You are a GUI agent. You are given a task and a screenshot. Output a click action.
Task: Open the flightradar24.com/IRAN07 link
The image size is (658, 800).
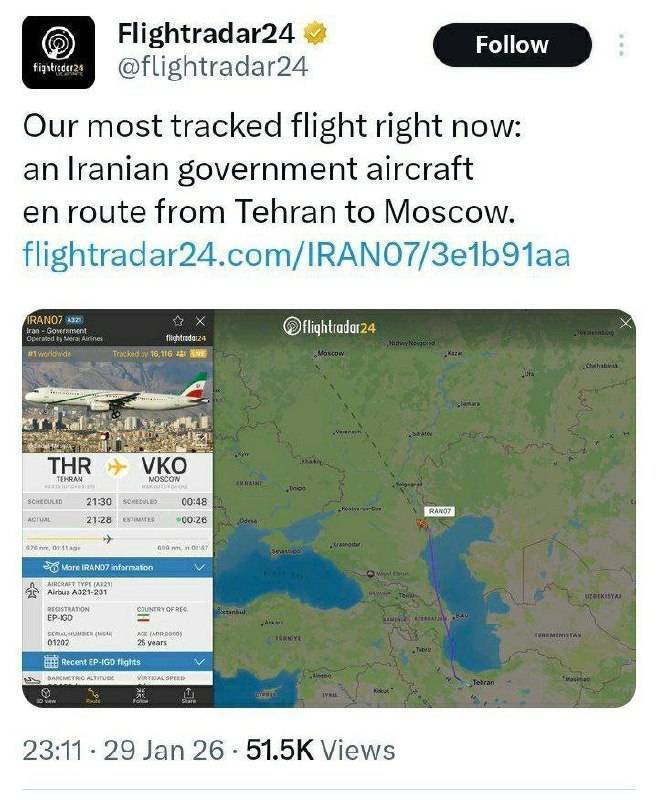296,254
